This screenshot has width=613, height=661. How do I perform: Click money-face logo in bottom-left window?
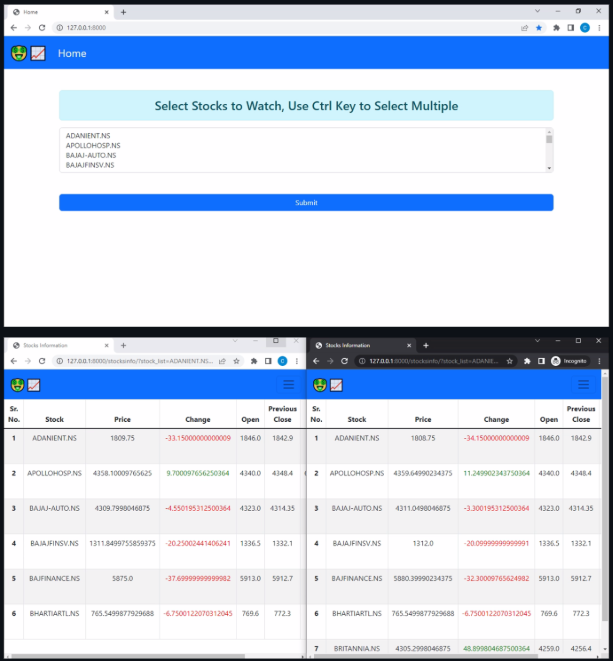[x=17, y=385]
